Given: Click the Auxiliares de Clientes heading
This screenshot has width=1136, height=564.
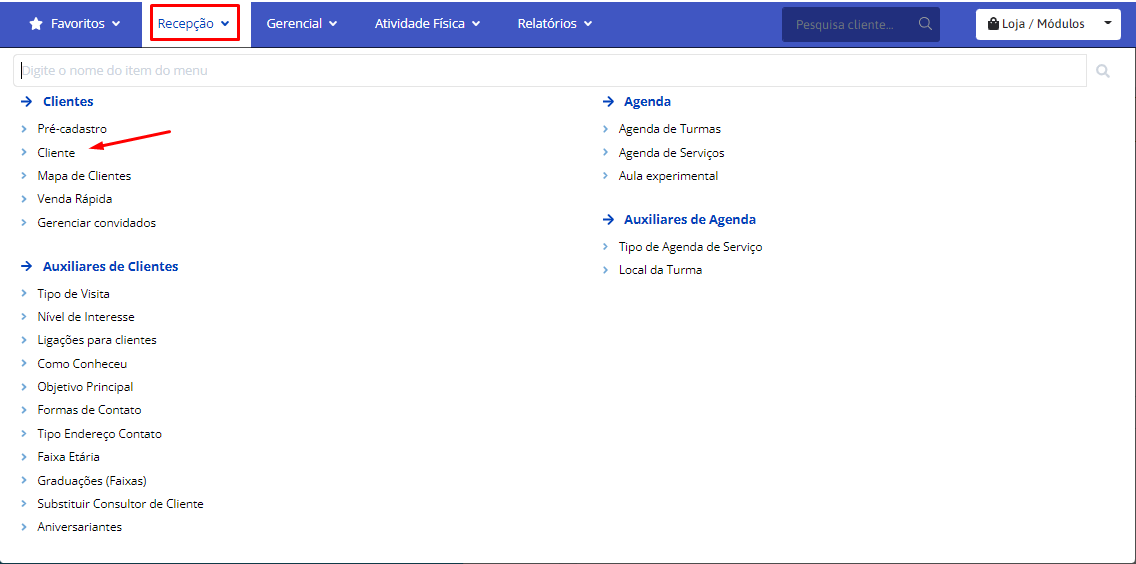Looking at the screenshot, I should click(x=110, y=267).
